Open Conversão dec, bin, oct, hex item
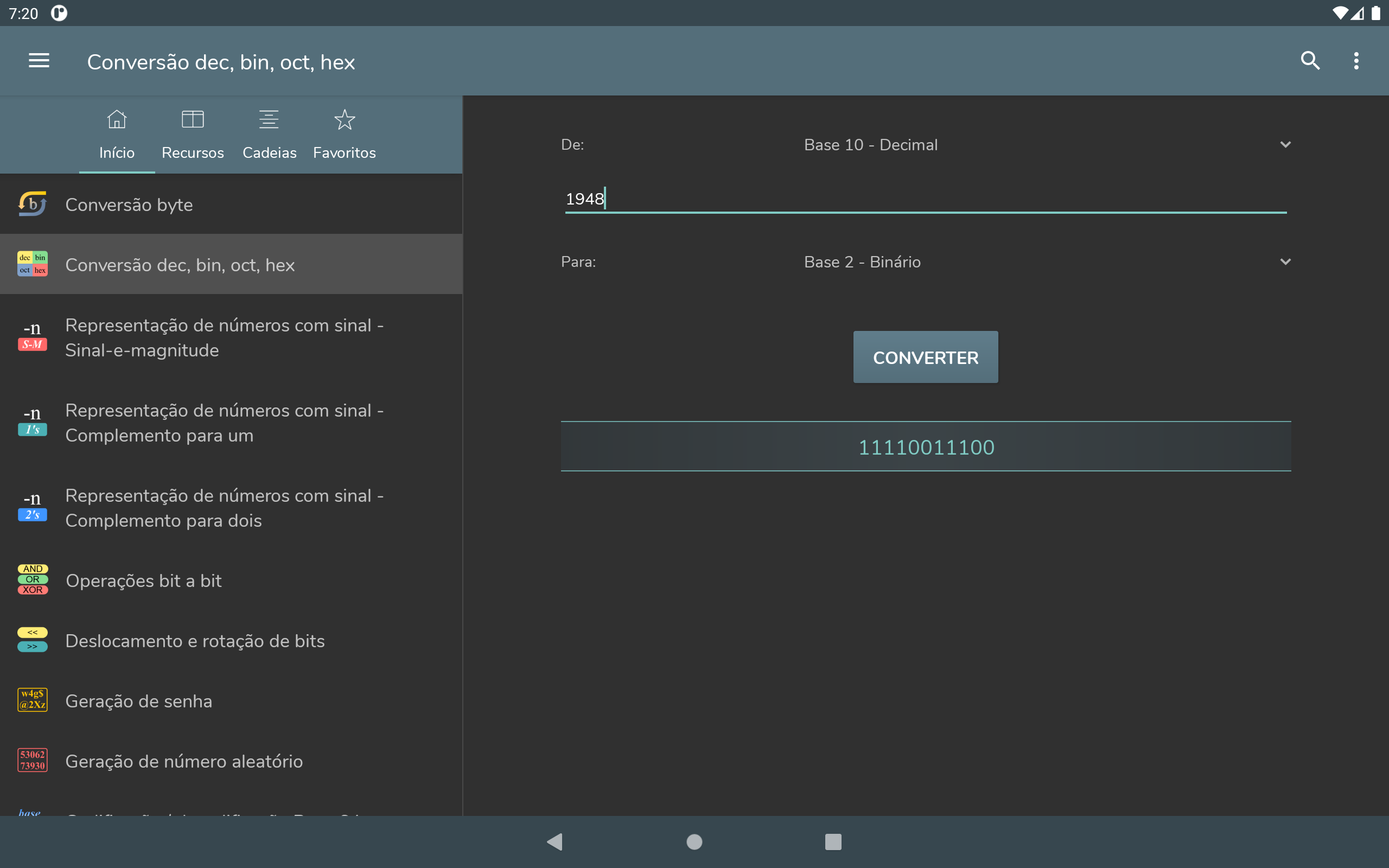 tap(231, 264)
